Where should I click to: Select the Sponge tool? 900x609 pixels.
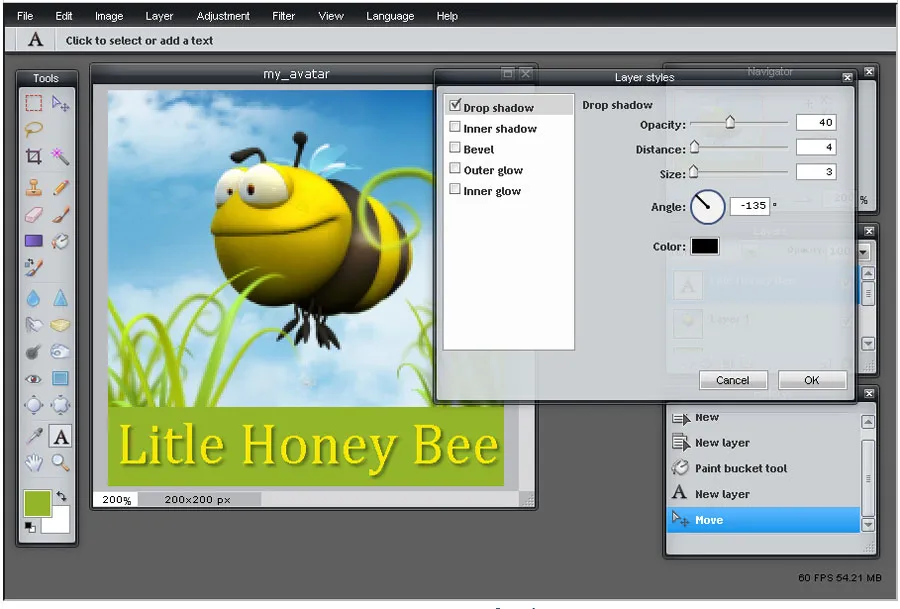pos(60,325)
